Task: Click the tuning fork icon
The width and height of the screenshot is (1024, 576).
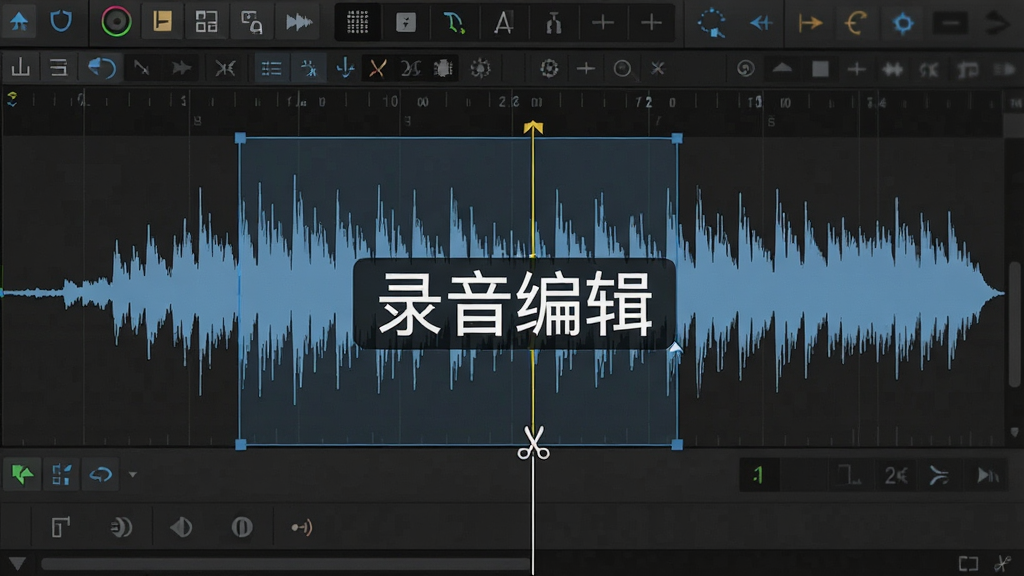Action: point(553,23)
